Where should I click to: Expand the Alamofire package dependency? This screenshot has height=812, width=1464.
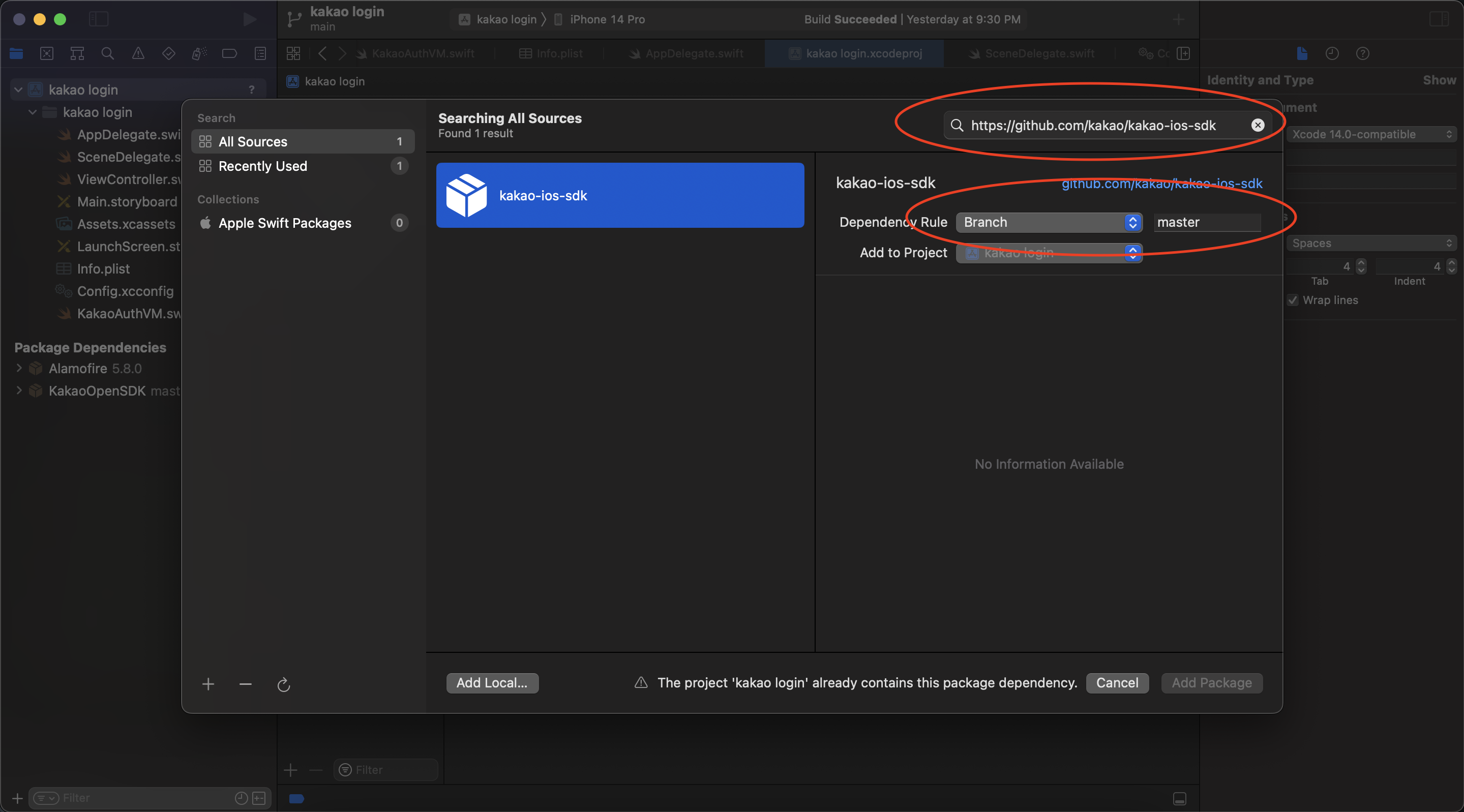19,368
